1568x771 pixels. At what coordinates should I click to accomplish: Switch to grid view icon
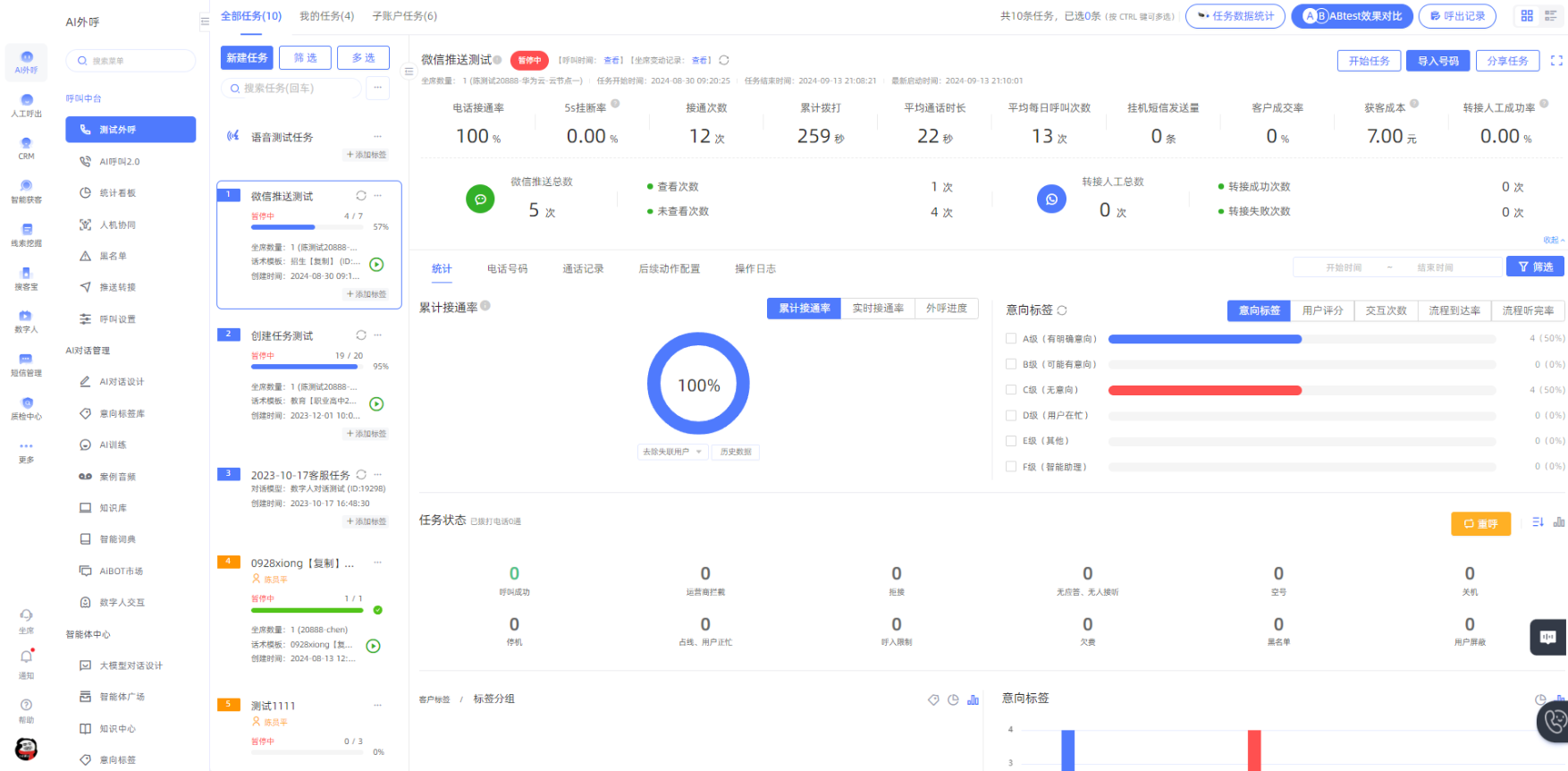coord(1527,16)
